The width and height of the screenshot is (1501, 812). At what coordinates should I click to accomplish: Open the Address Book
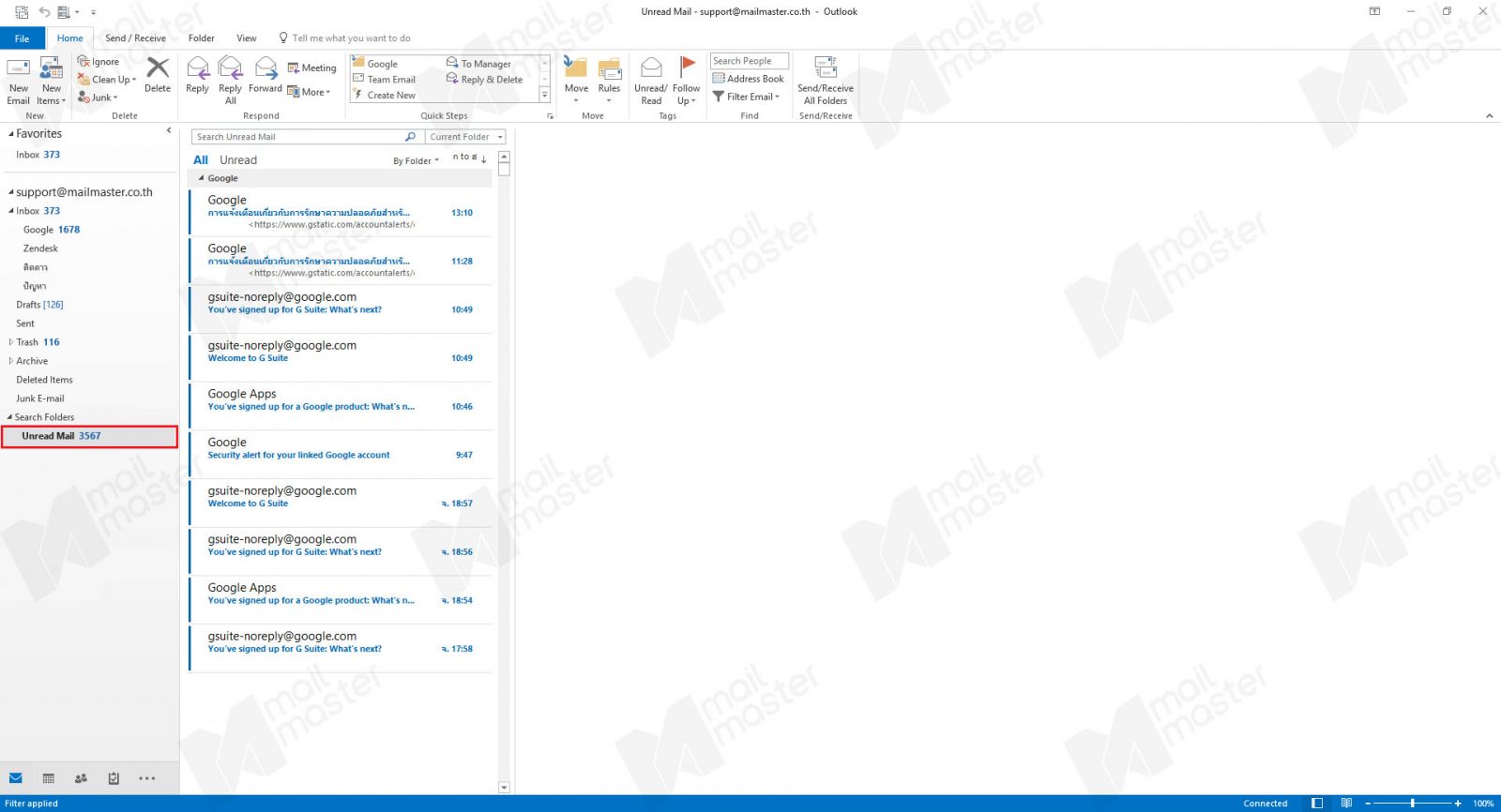click(x=748, y=79)
